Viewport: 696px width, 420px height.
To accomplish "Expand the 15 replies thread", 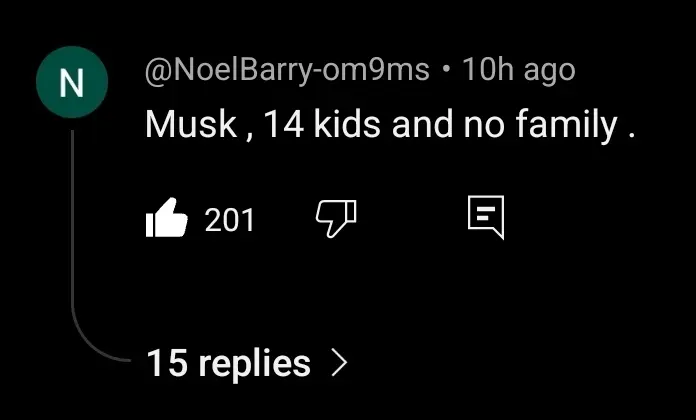I will 246,363.
